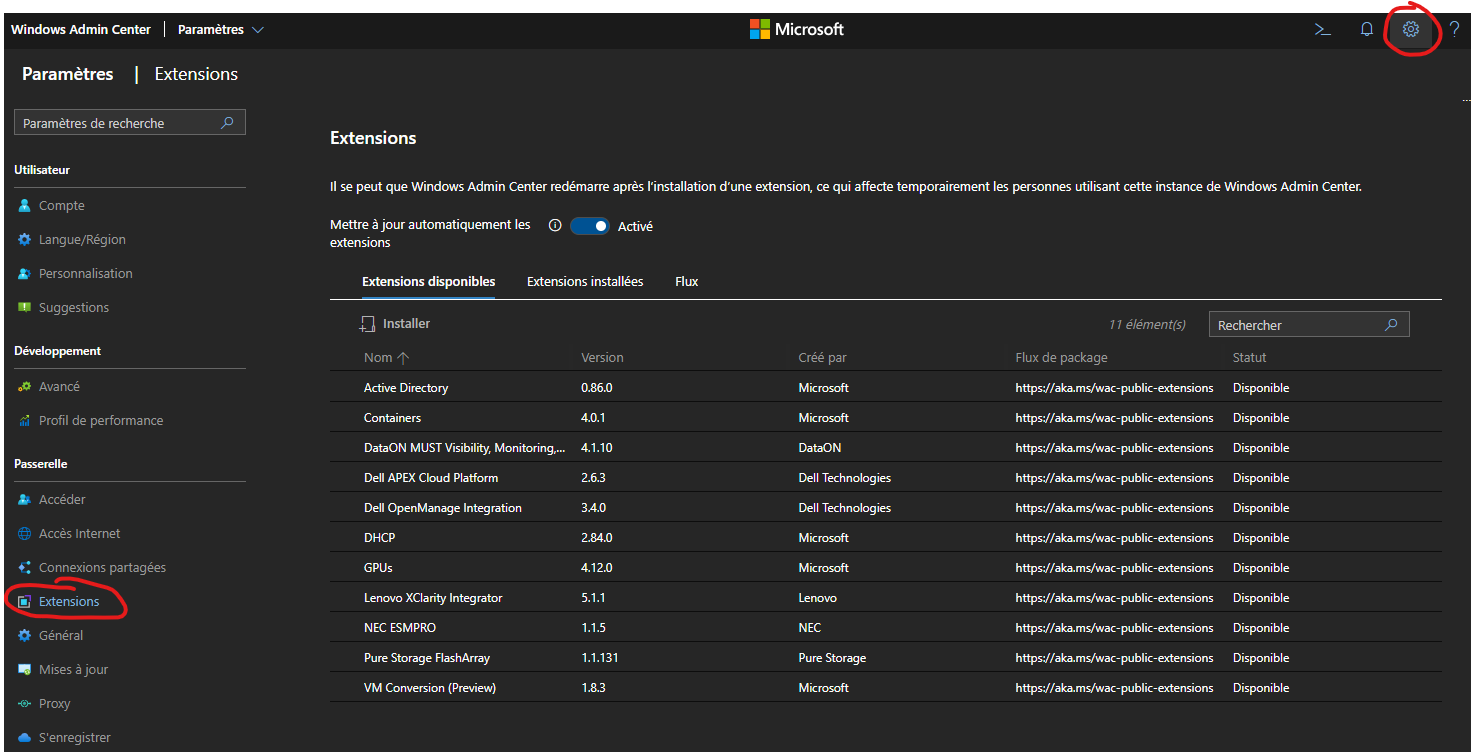The width and height of the screenshot is (1471, 752).
Task: Select the VM Conversion (Preview) row
Action: pos(430,687)
